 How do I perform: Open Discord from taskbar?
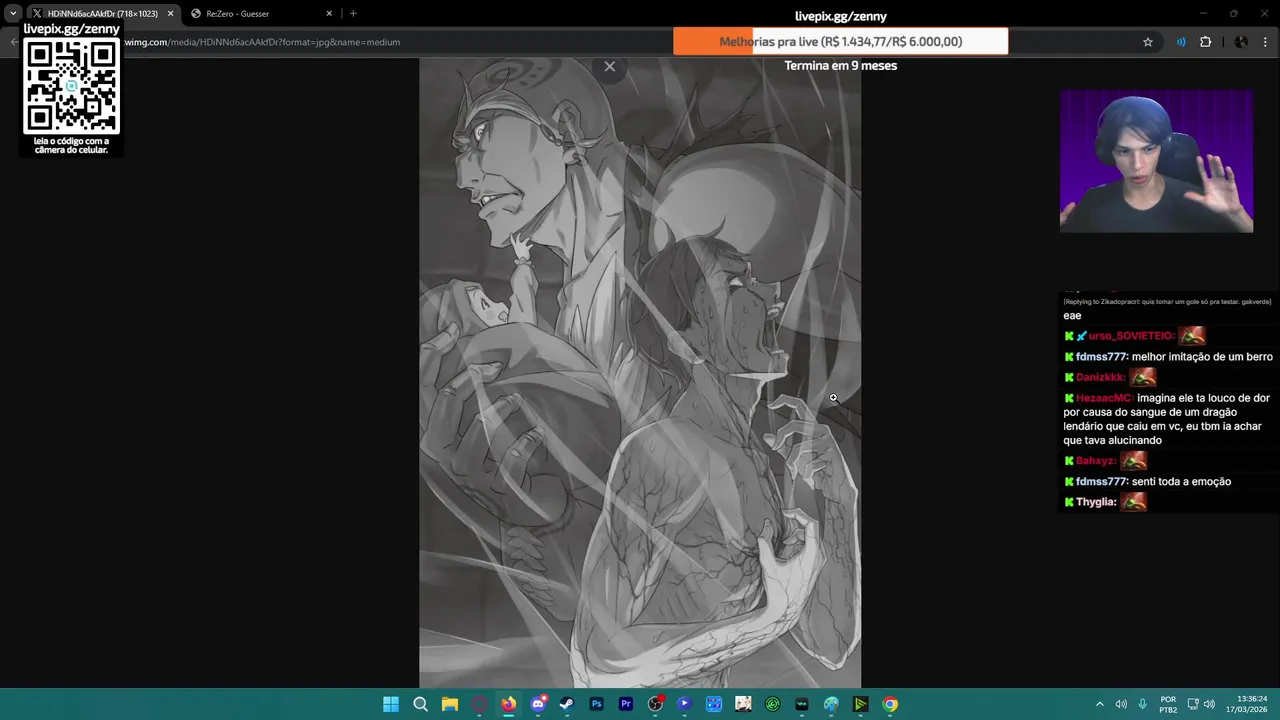click(538, 704)
